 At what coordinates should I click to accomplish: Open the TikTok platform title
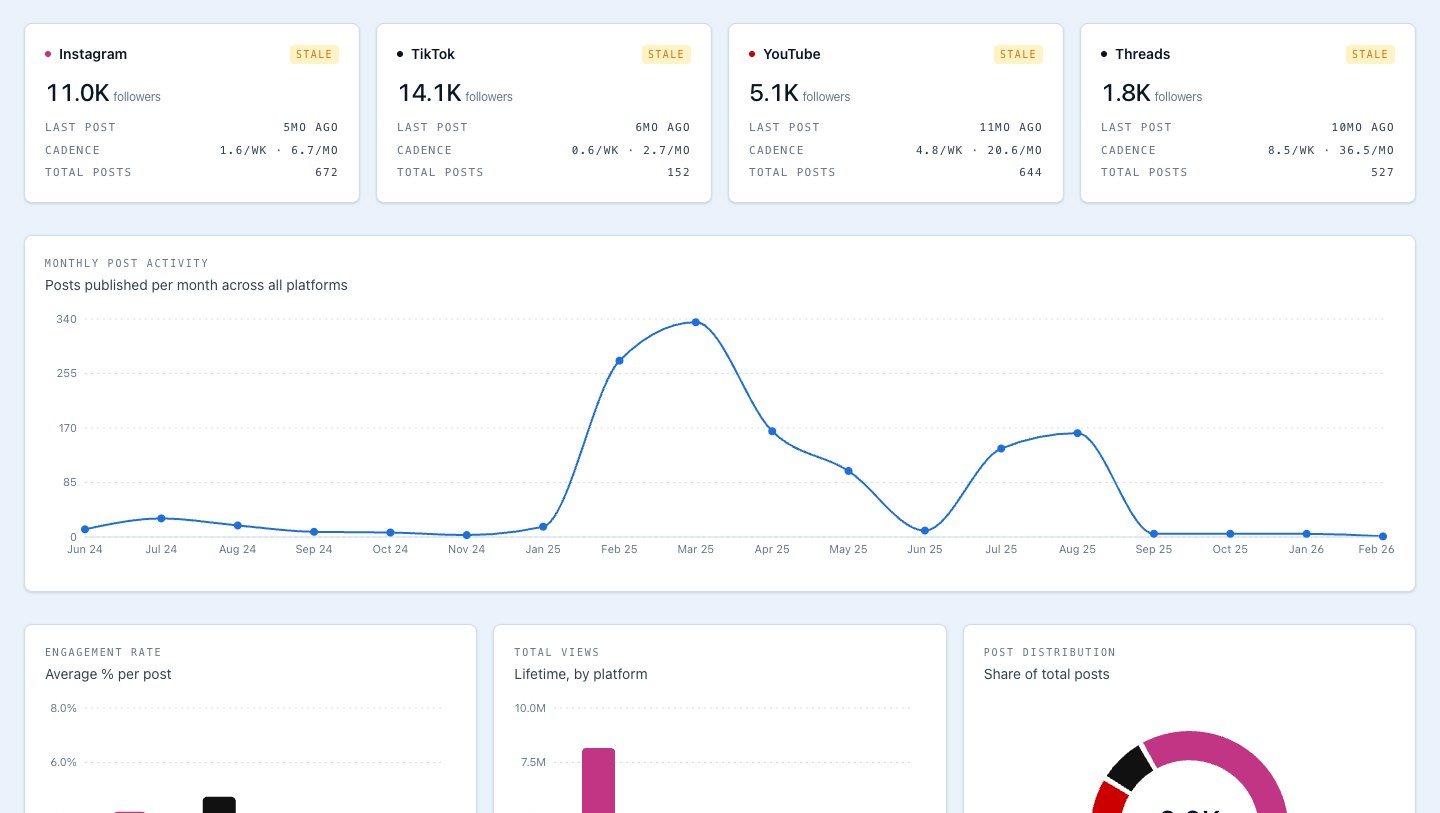point(433,54)
